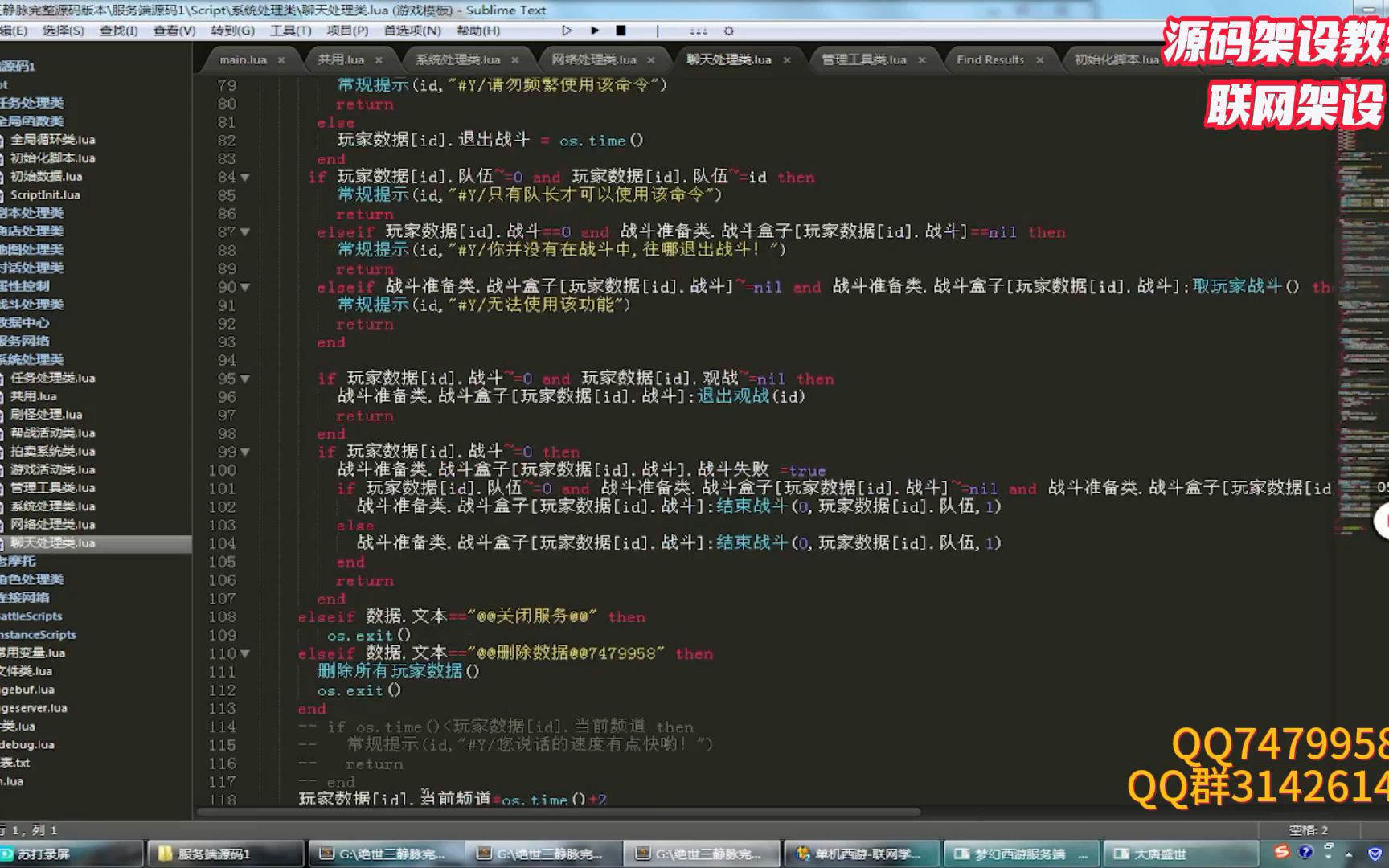Open the 苏打录屏 taskbar button

pos(72,854)
